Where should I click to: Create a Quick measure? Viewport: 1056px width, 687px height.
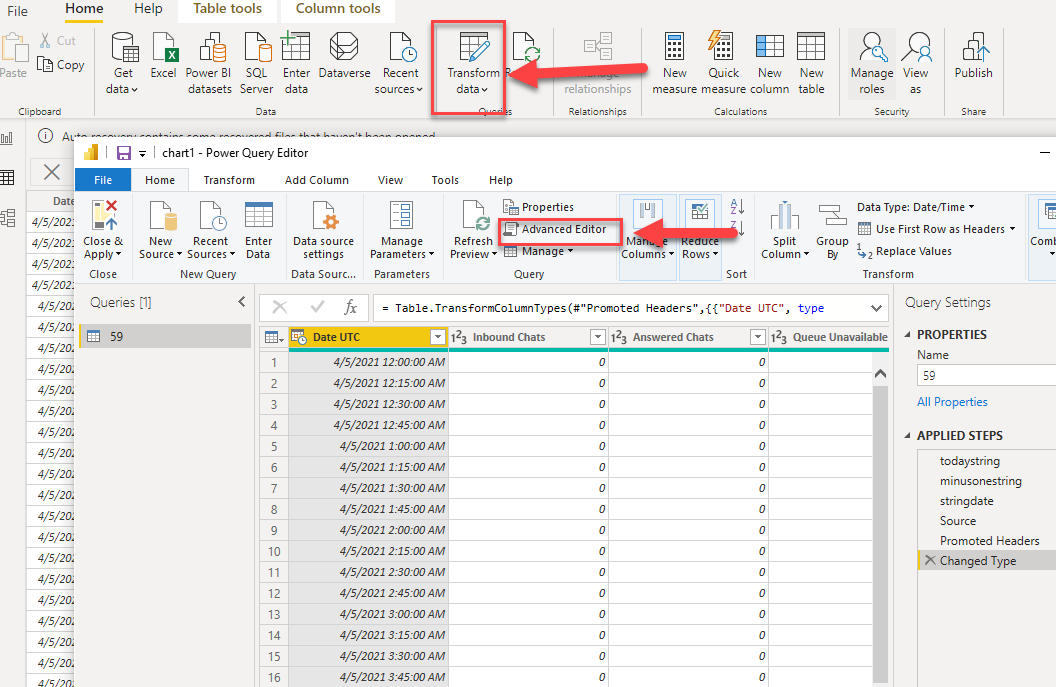point(723,64)
